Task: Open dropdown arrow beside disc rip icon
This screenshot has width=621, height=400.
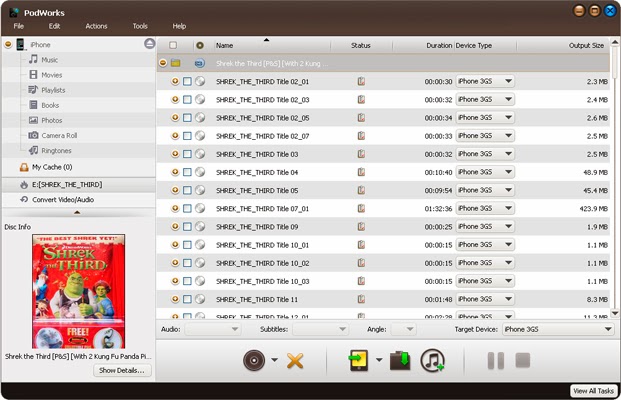Action: tap(274, 360)
